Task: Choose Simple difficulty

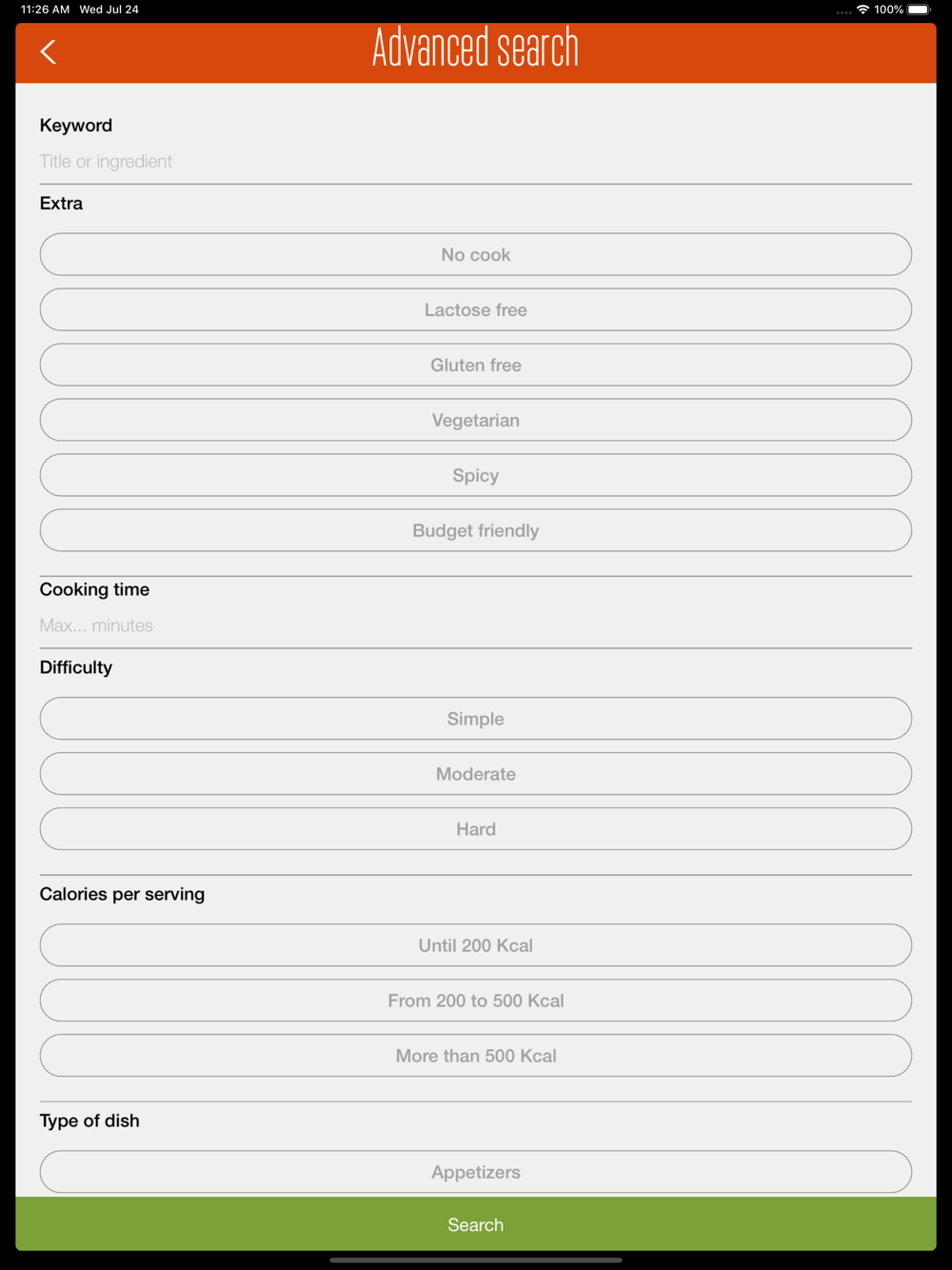Action: pyautogui.click(x=476, y=719)
